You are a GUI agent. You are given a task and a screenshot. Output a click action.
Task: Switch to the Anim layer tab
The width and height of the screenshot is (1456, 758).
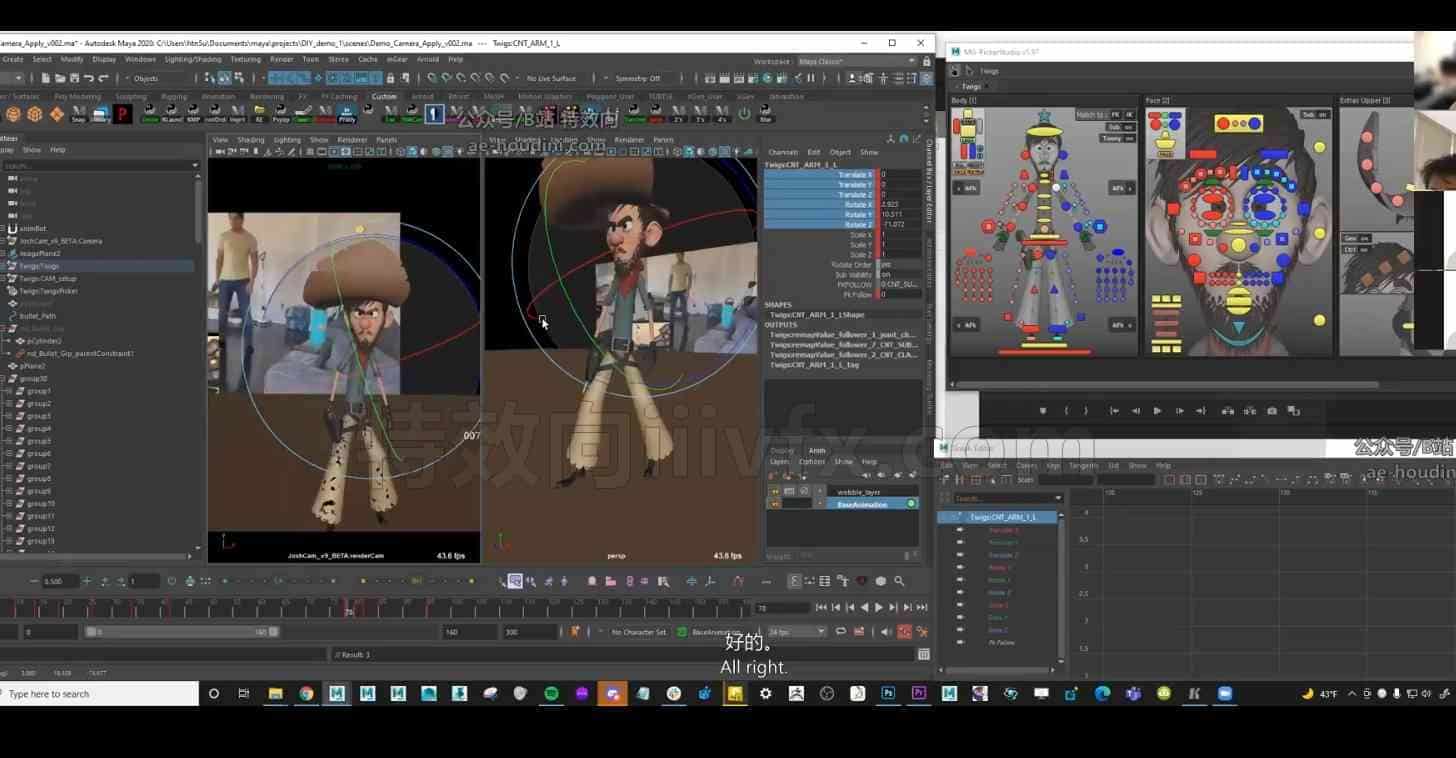[x=817, y=451]
